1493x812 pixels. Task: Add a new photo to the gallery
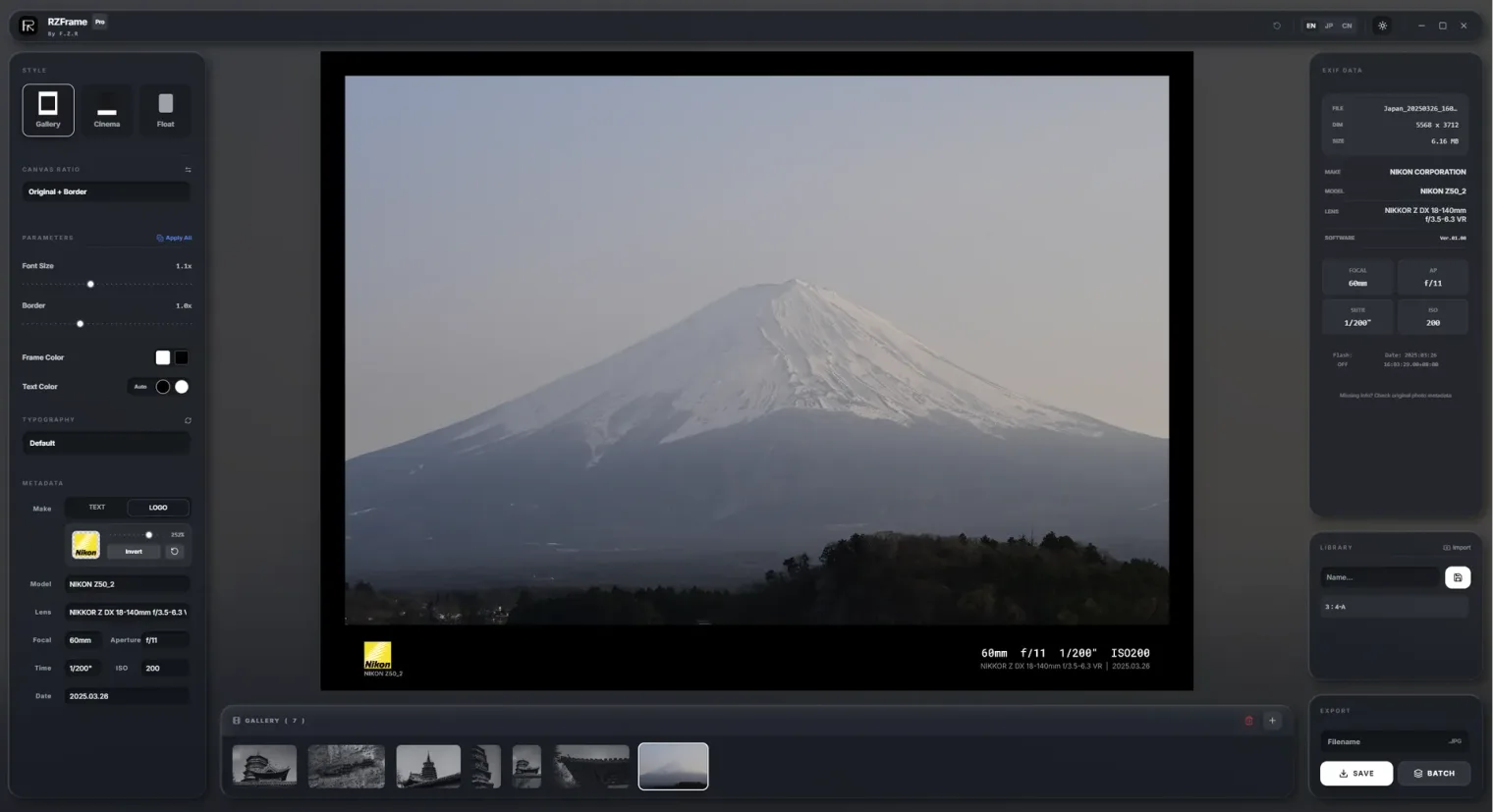point(1272,721)
